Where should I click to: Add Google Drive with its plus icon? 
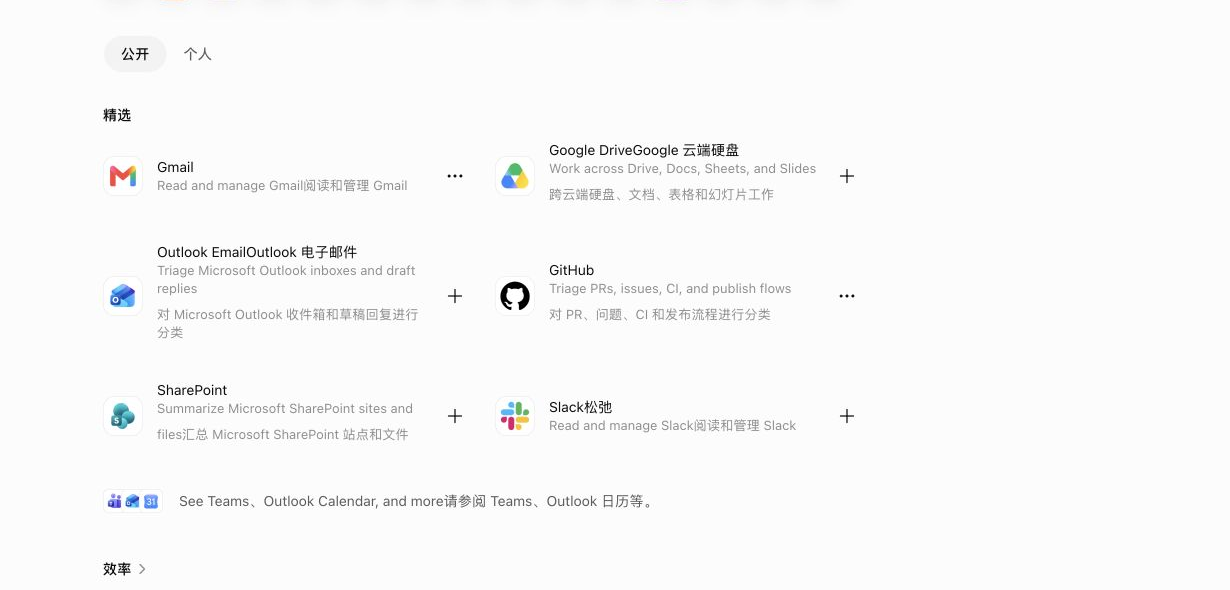click(847, 176)
